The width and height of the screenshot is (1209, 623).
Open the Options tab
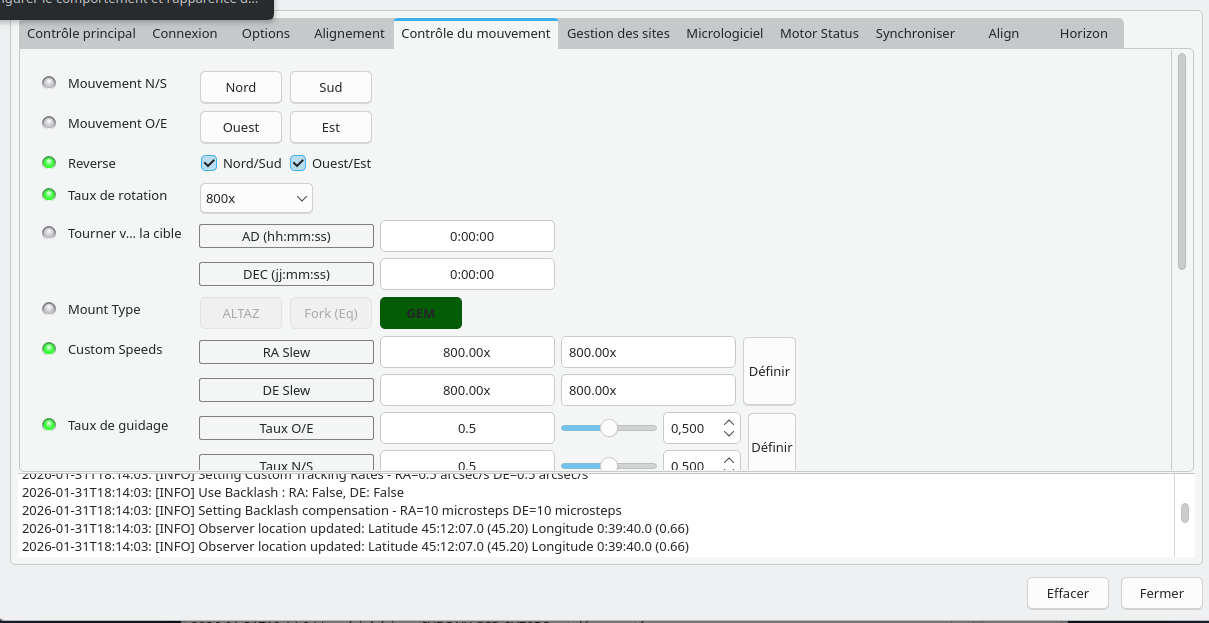pos(266,33)
